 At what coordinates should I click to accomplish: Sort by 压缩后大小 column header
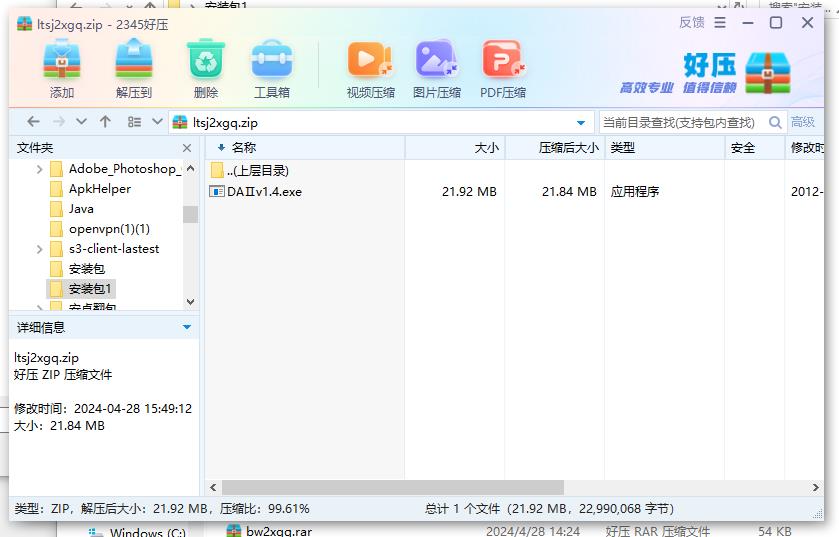(x=554, y=148)
